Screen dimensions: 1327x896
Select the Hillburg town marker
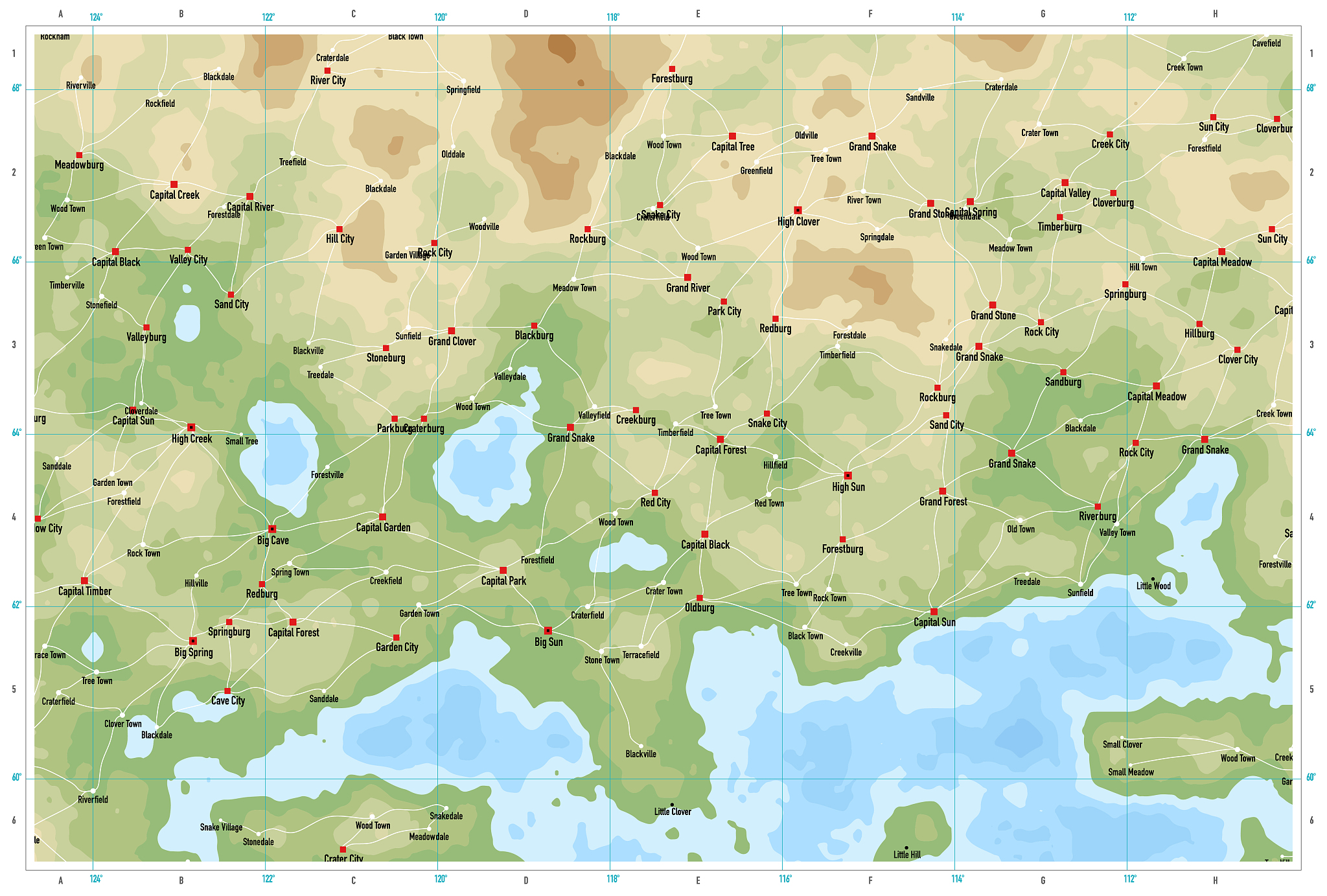[x=1199, y=324]
